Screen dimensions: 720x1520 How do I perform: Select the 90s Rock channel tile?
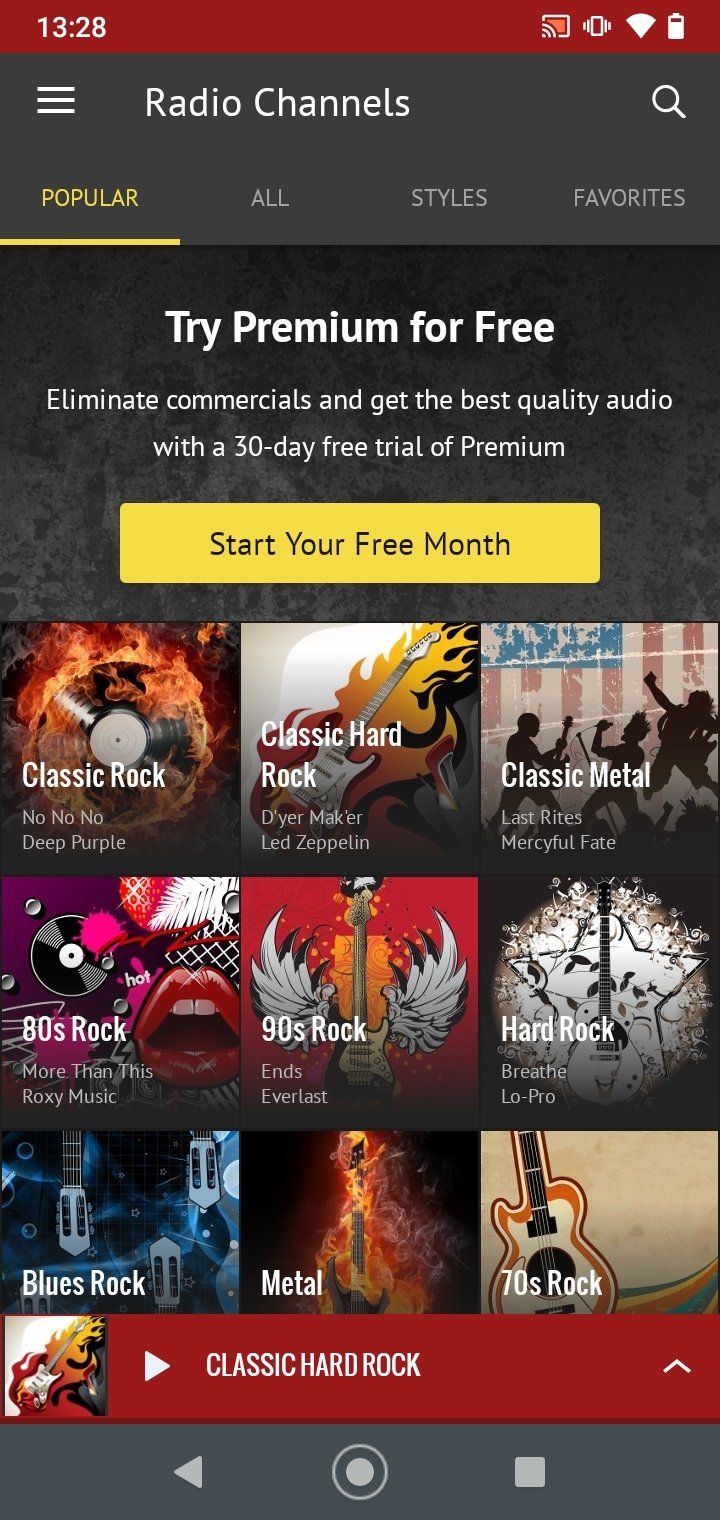(360, 1003)
